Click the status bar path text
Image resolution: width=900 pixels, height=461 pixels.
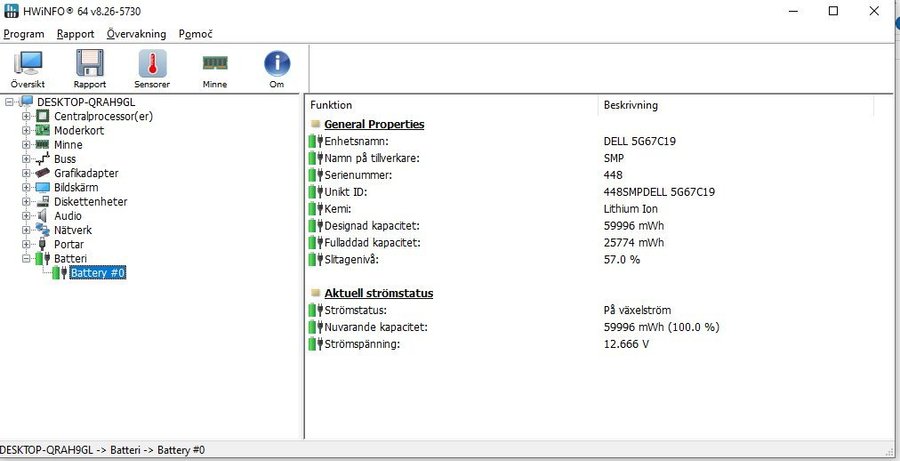102,450
